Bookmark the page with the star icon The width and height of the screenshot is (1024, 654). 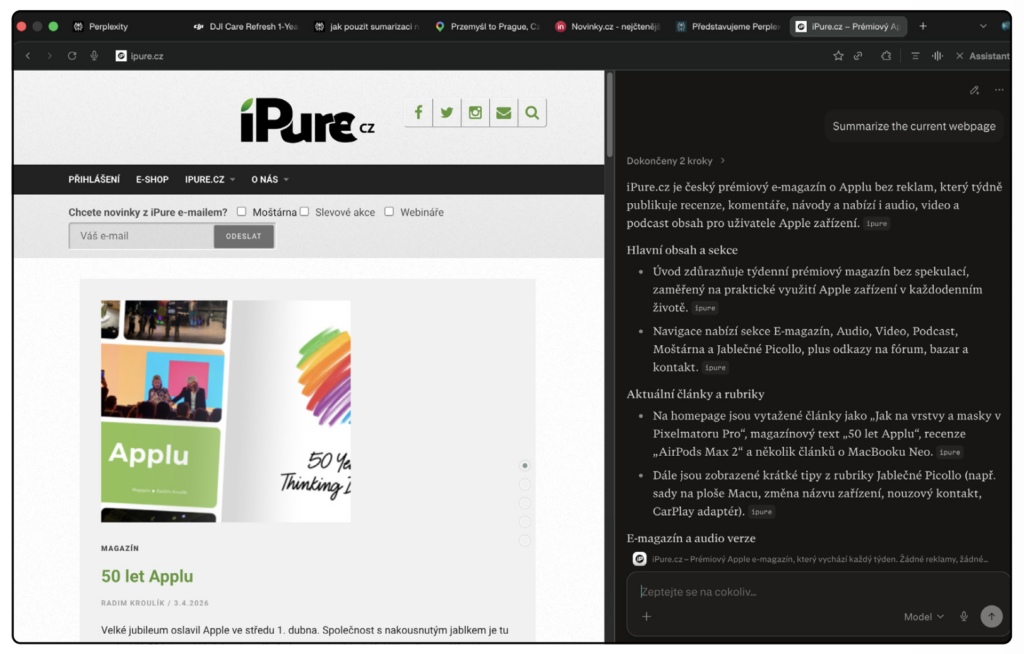point(838,56)
